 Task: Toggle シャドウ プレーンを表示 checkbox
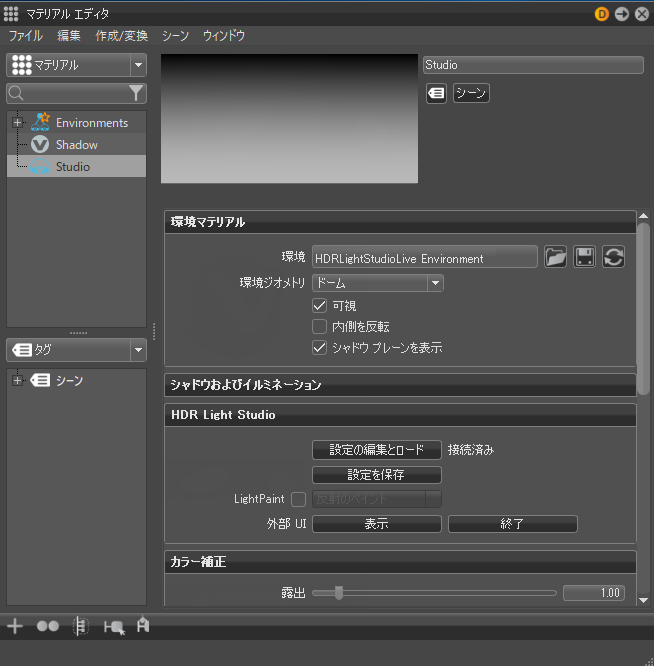tap(319, 347)
